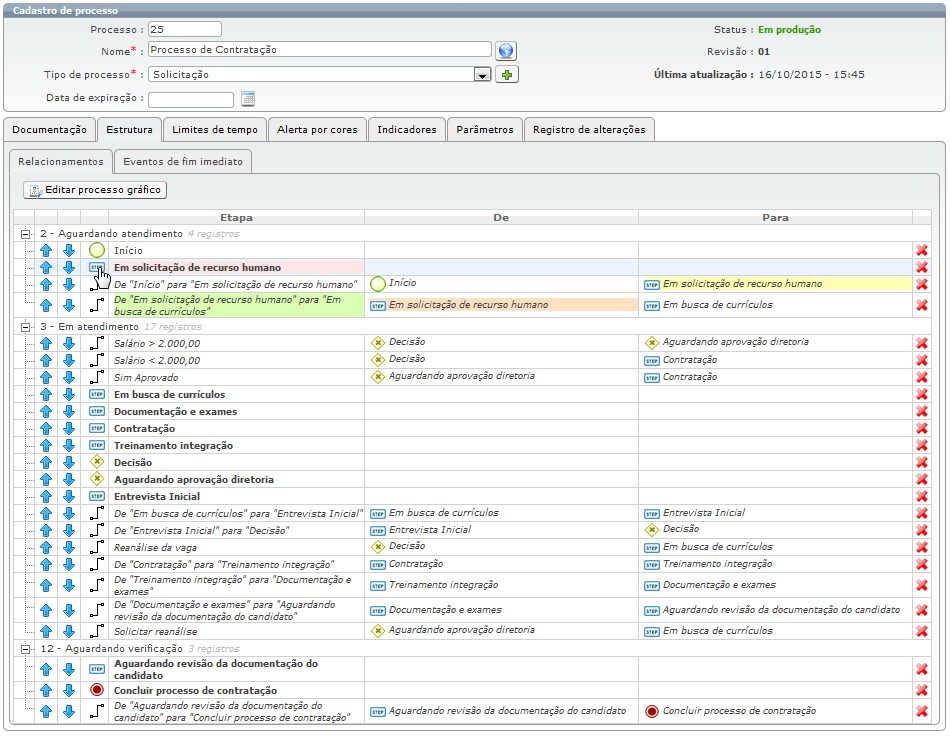
Task: Switch to the Limites de tempo tab
Action: tap(214, 130)
